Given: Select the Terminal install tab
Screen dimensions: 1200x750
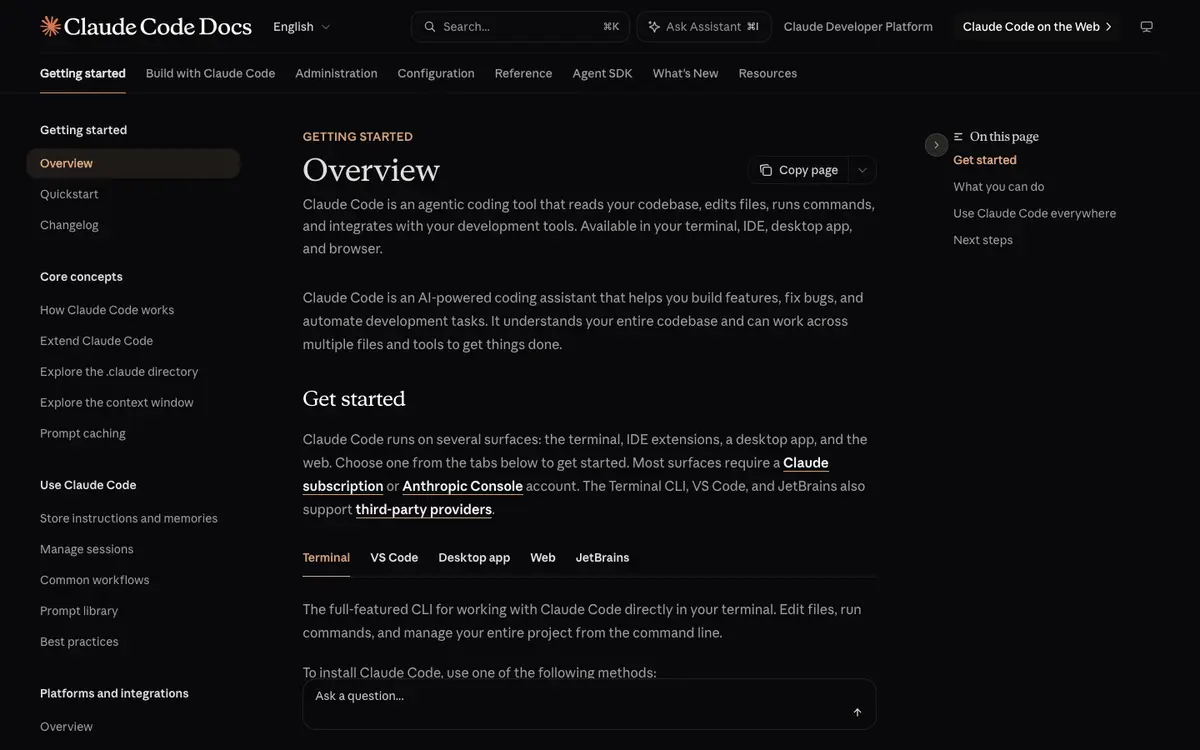Looking at the screenshot, I should pyautogui.click(x=326, y=558).
